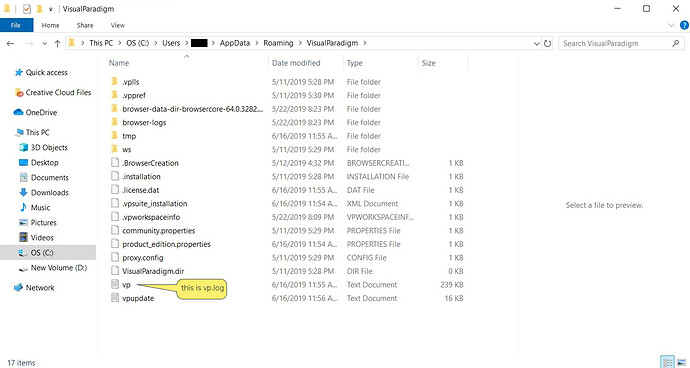
Task: Select the VisualParadigm.dir file icon
Action: (115, 271)
